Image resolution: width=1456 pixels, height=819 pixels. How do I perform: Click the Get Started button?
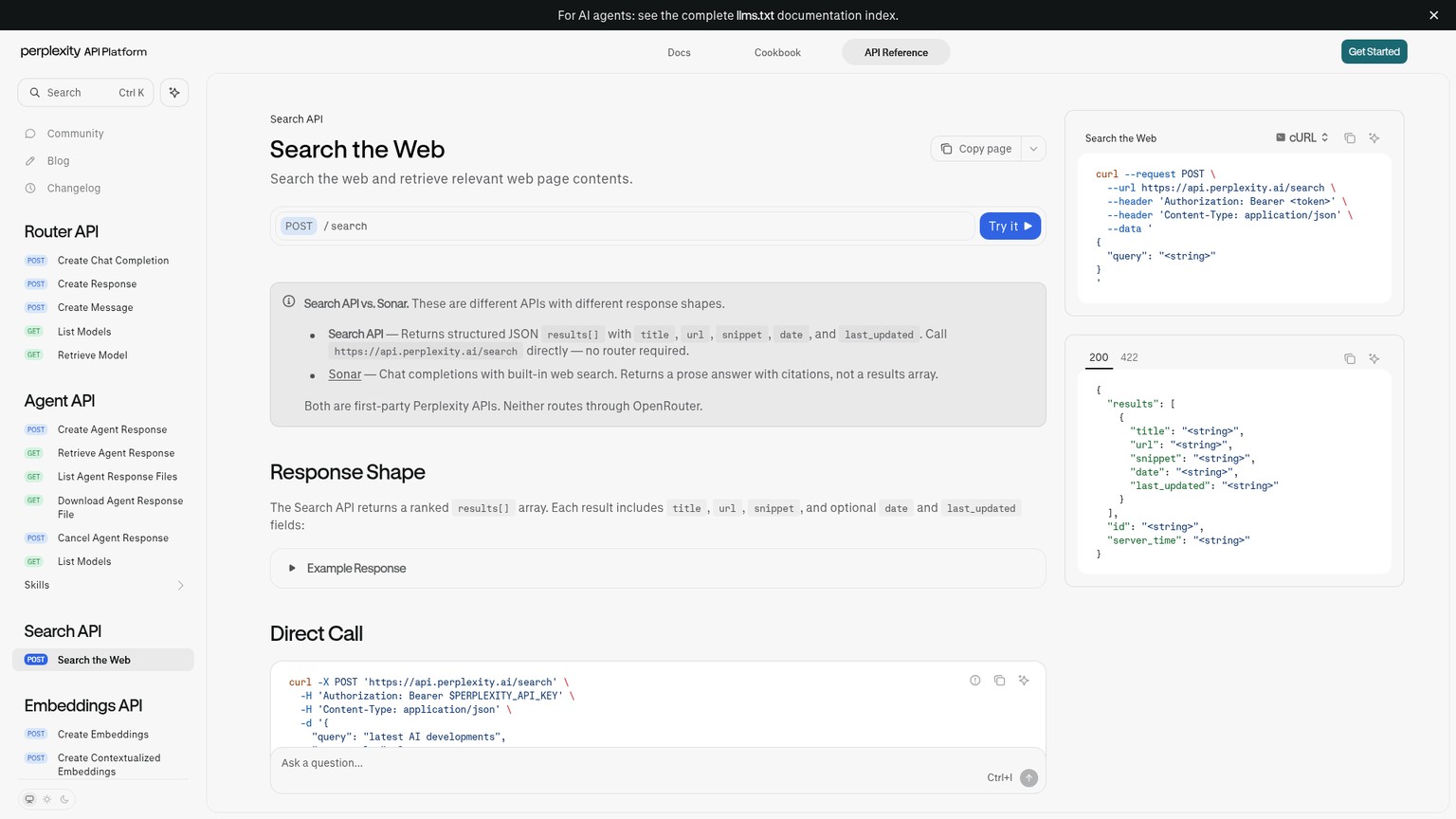(x=1374, y=52)
